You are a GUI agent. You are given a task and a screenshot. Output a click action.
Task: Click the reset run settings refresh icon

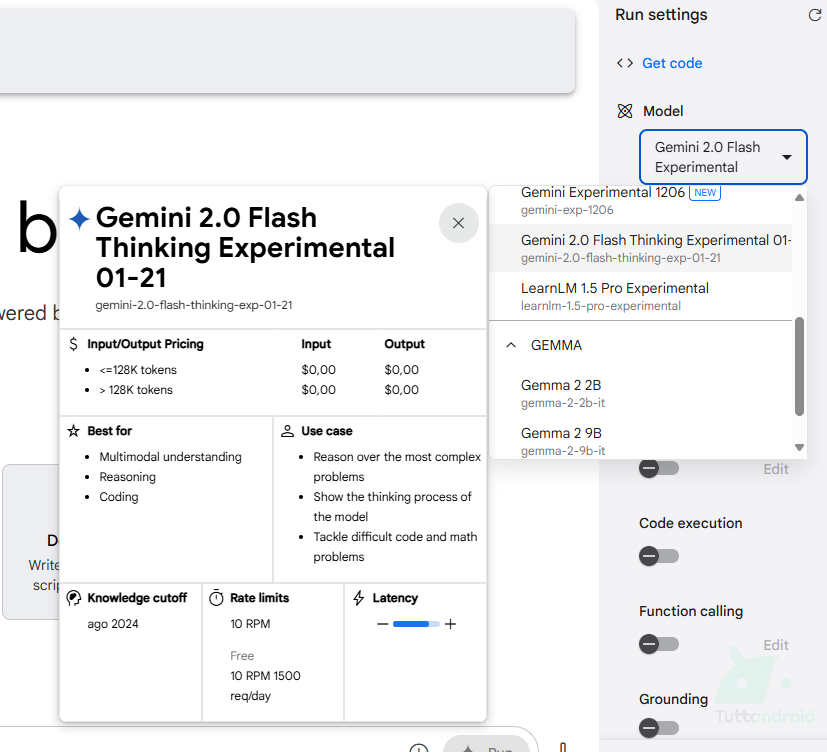[814, 15]
